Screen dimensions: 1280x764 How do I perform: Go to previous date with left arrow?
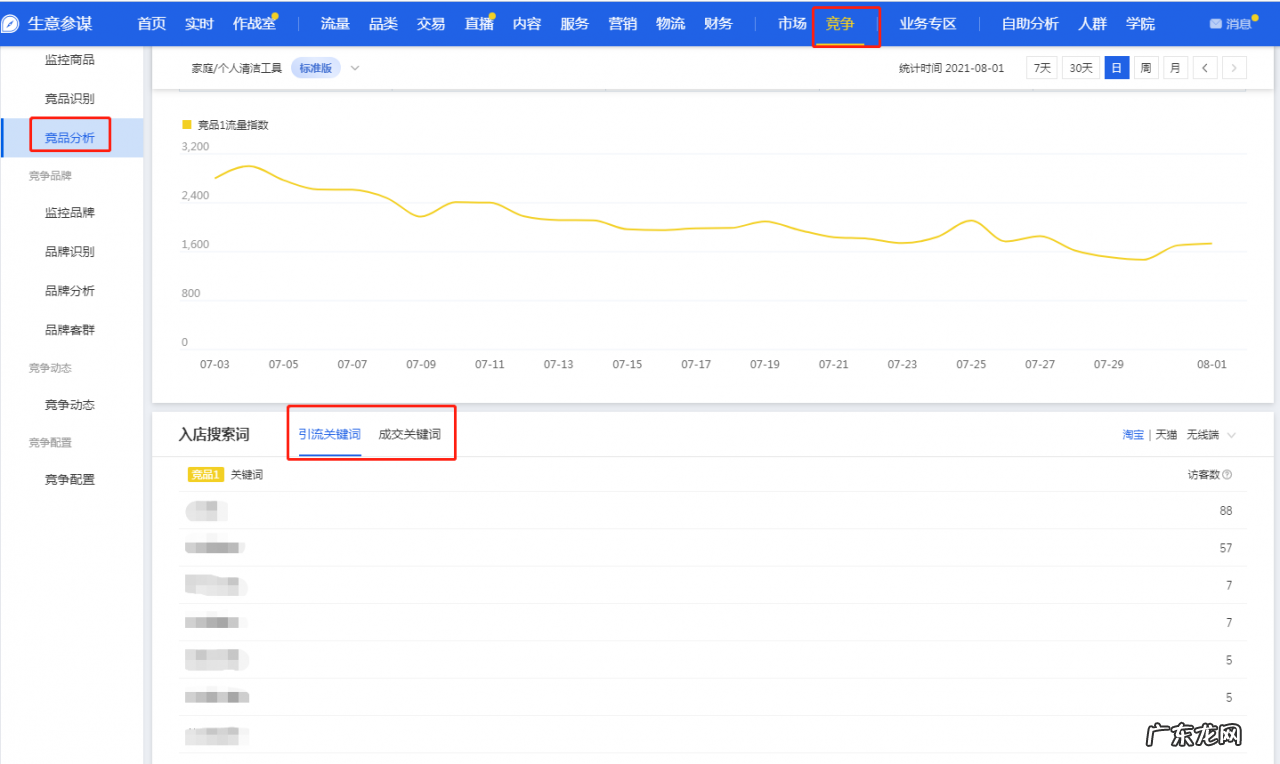pos(1205,68)
